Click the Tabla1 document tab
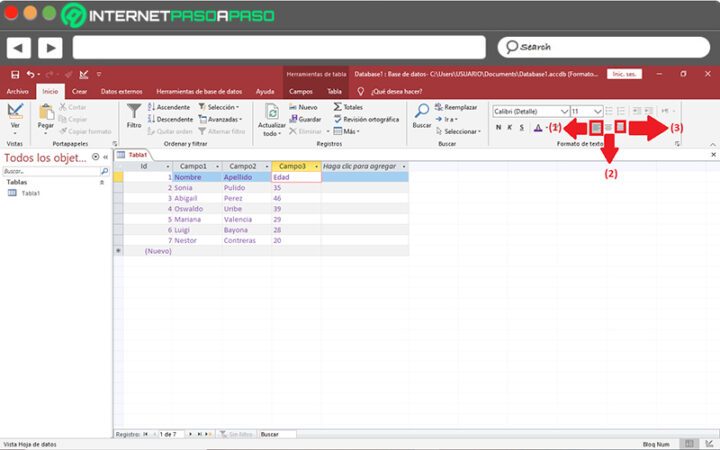Screen dimensions: 720x450 point(133,155)
